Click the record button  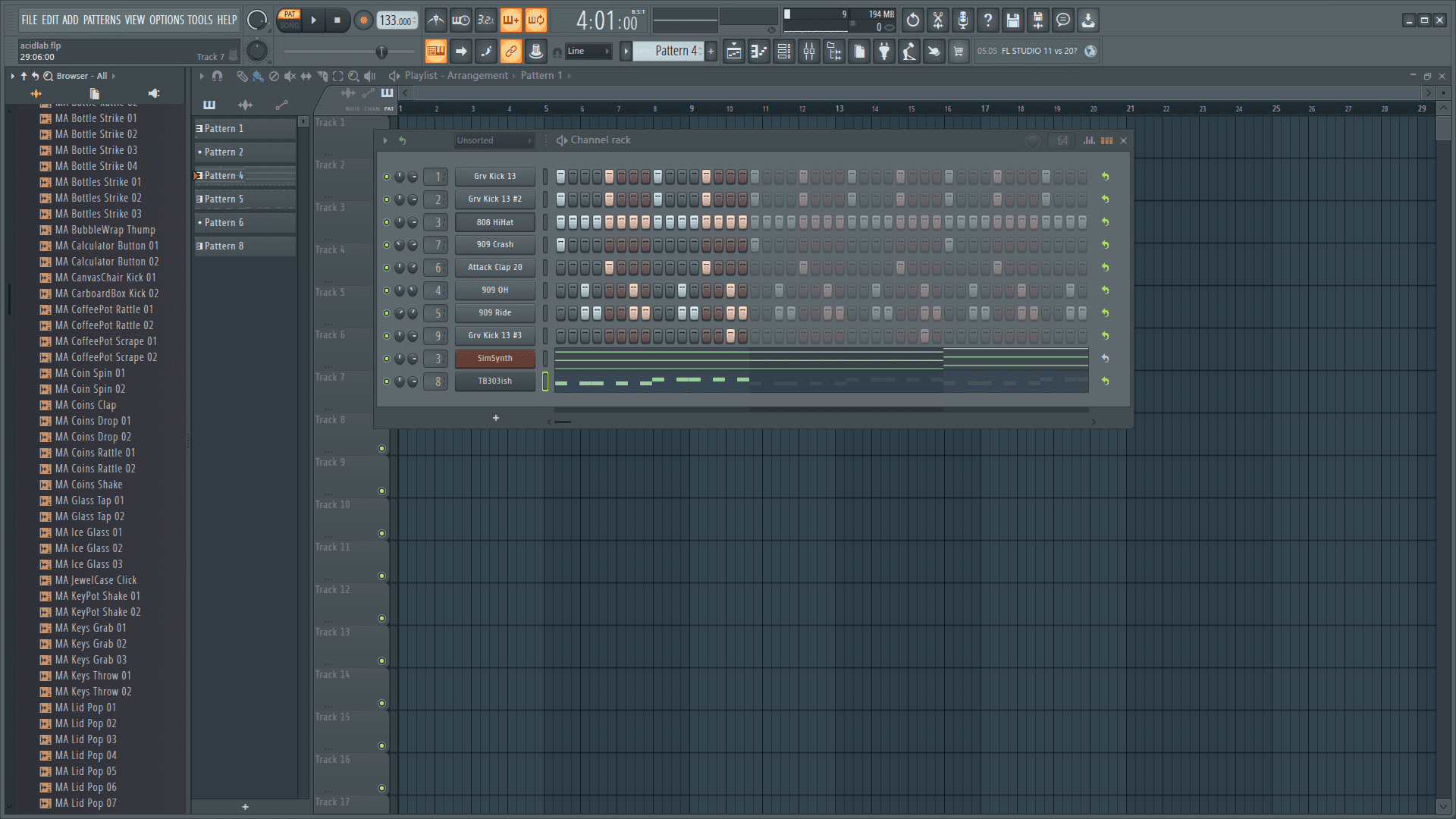pos(363,20)
